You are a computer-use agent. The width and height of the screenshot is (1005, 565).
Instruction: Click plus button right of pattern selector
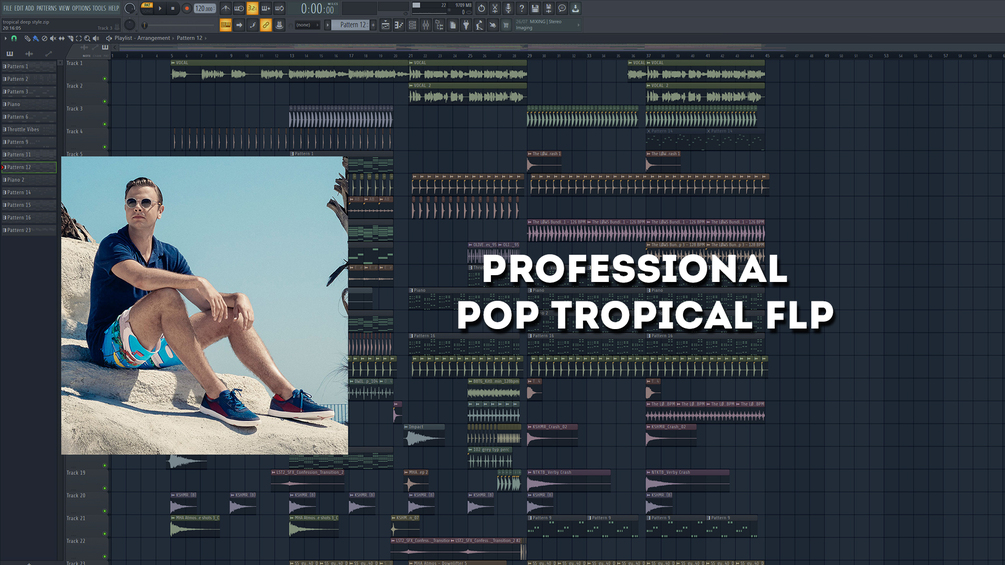point(373,25)
